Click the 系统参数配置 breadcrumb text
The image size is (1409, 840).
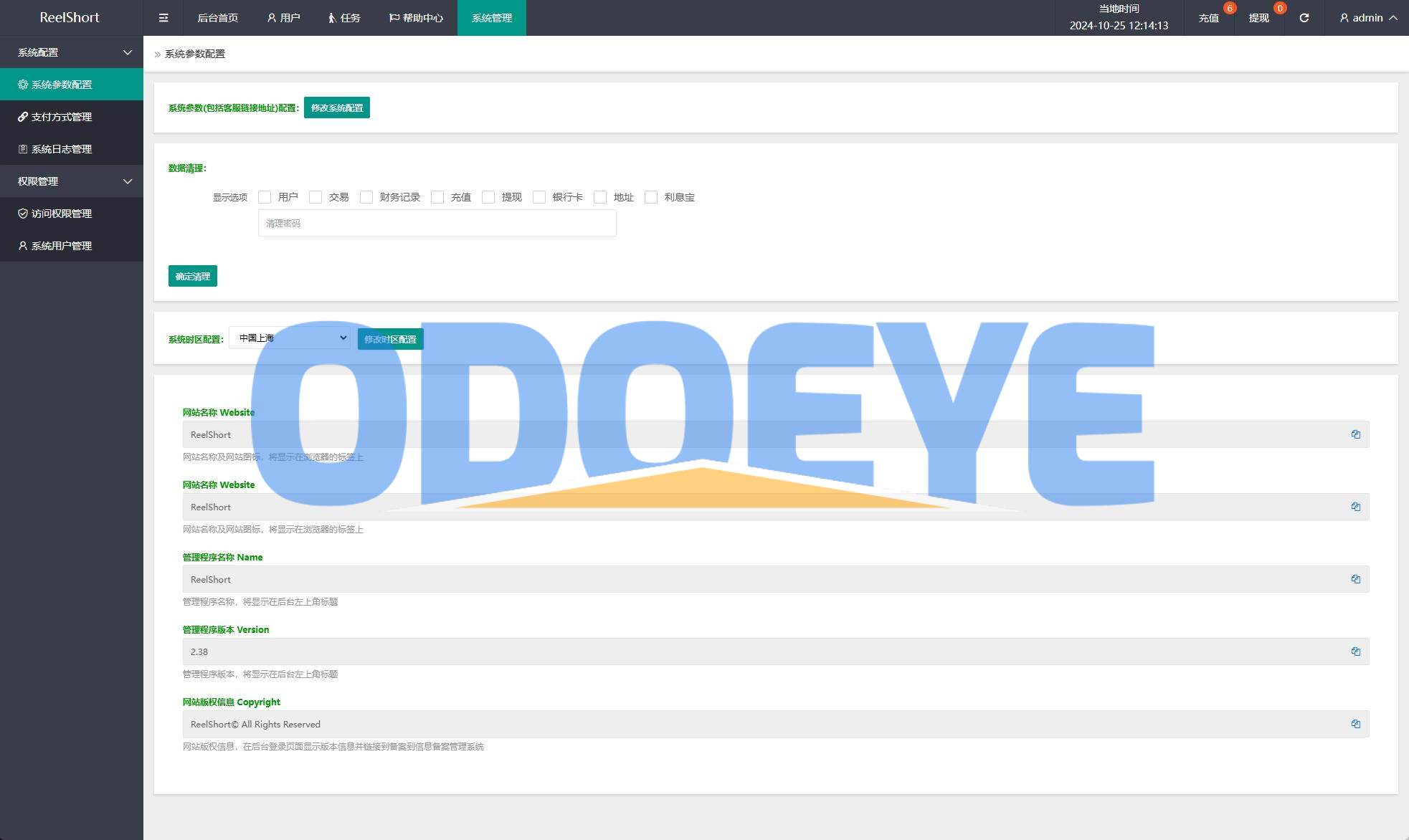click(x=195, y=54)
